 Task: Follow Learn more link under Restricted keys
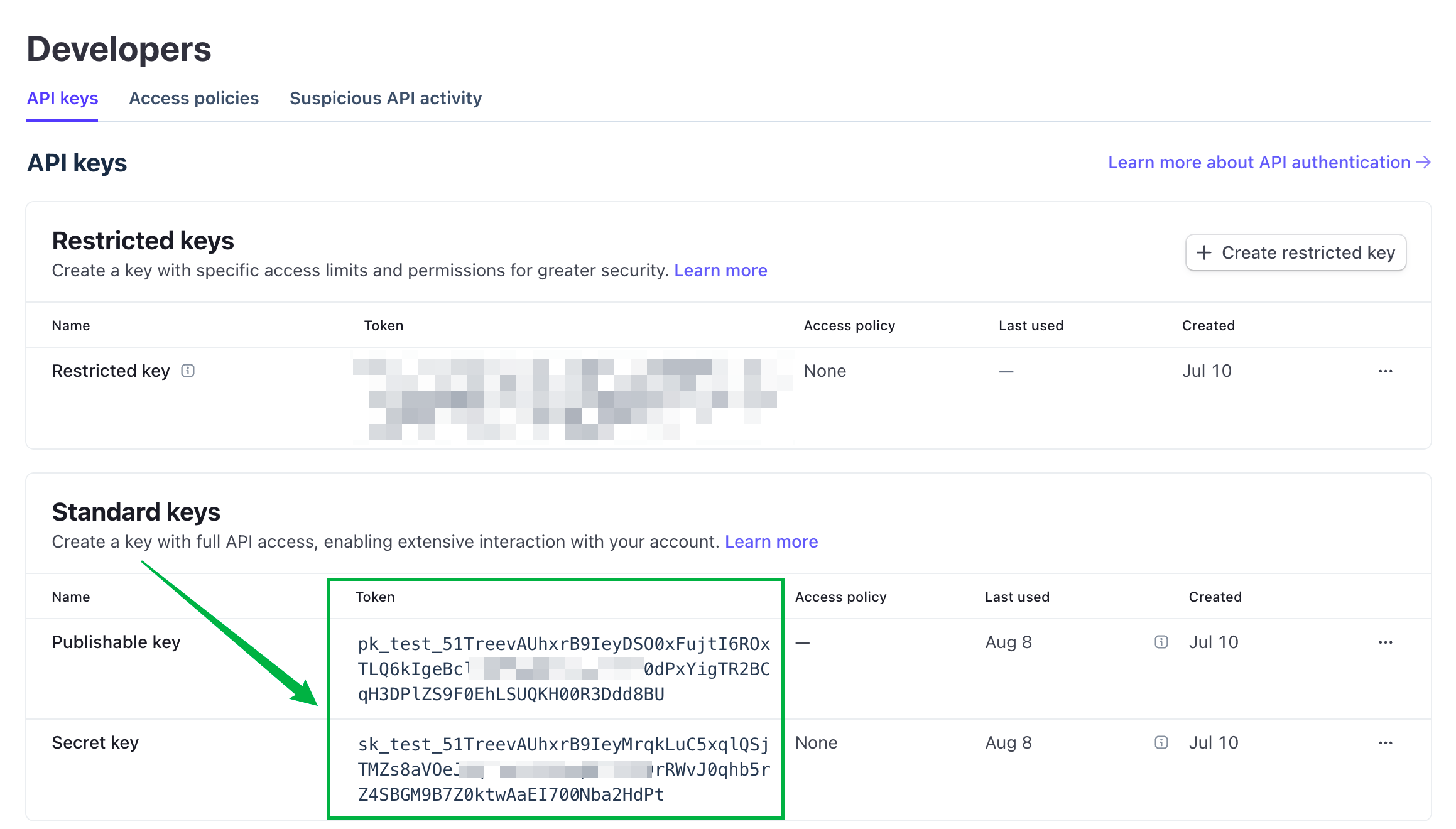click(x=720, y=270)
